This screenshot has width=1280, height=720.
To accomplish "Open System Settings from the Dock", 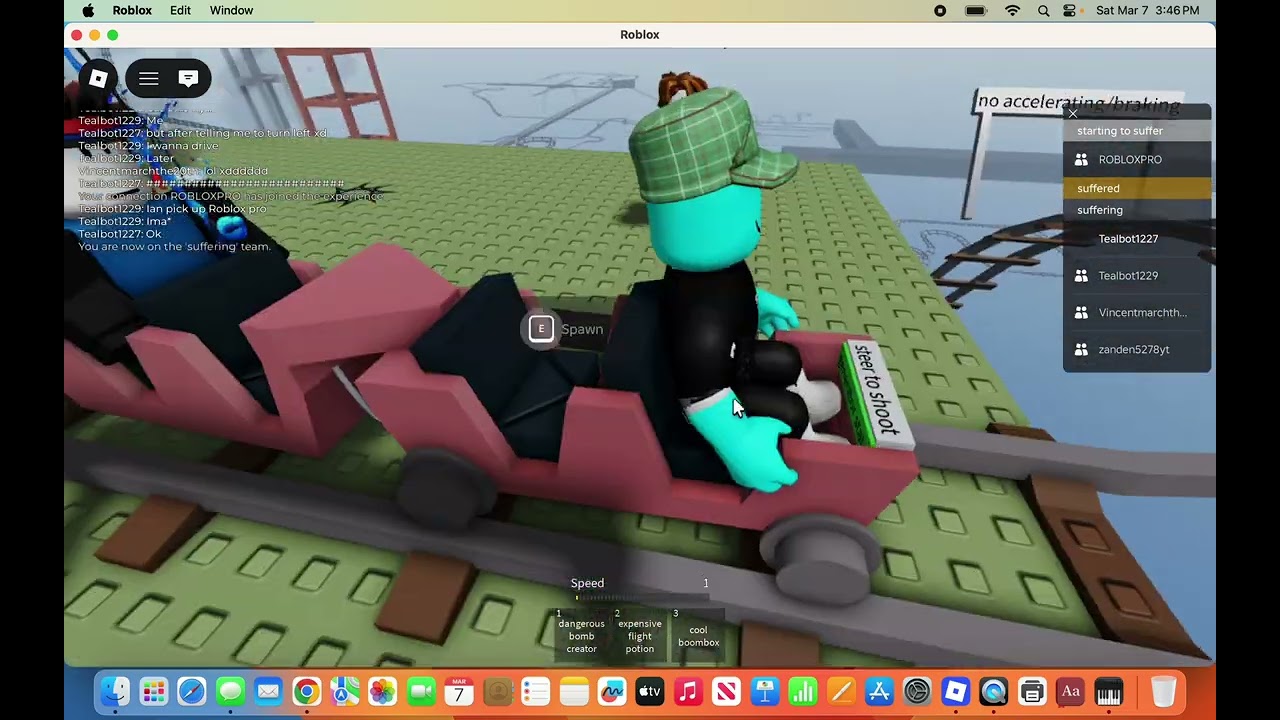I will coord(918,691).
